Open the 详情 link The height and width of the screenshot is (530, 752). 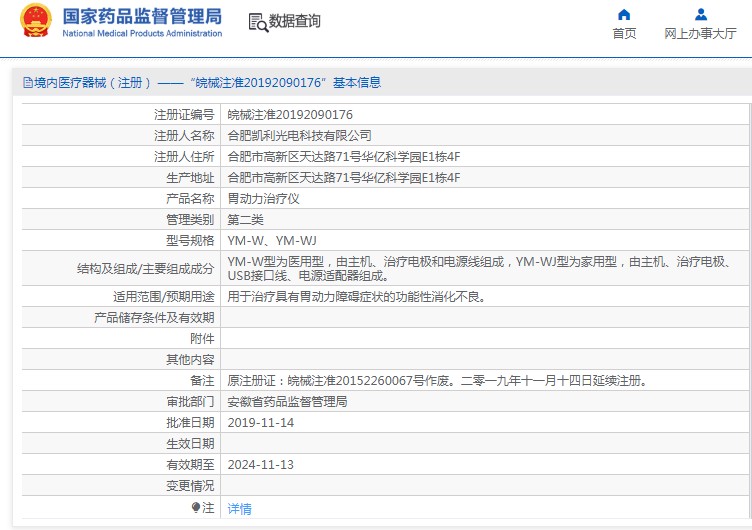[239, 508]
